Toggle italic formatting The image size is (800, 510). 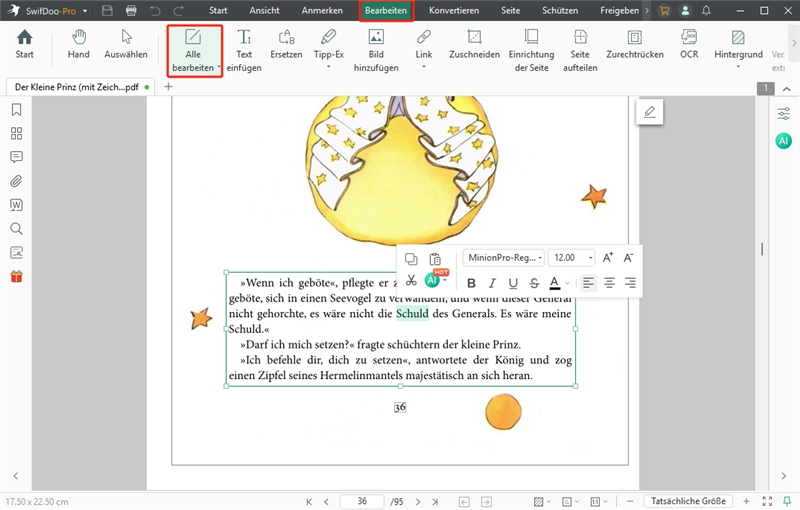492,283
